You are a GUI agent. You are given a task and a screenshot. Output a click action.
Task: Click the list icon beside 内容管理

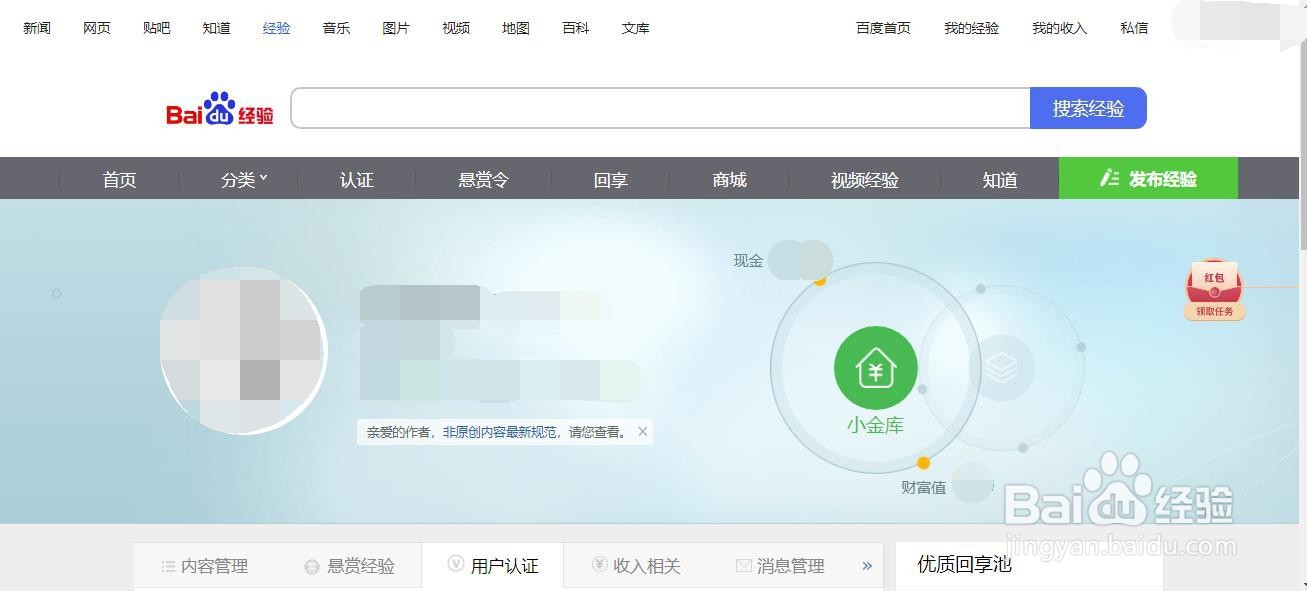167,565
